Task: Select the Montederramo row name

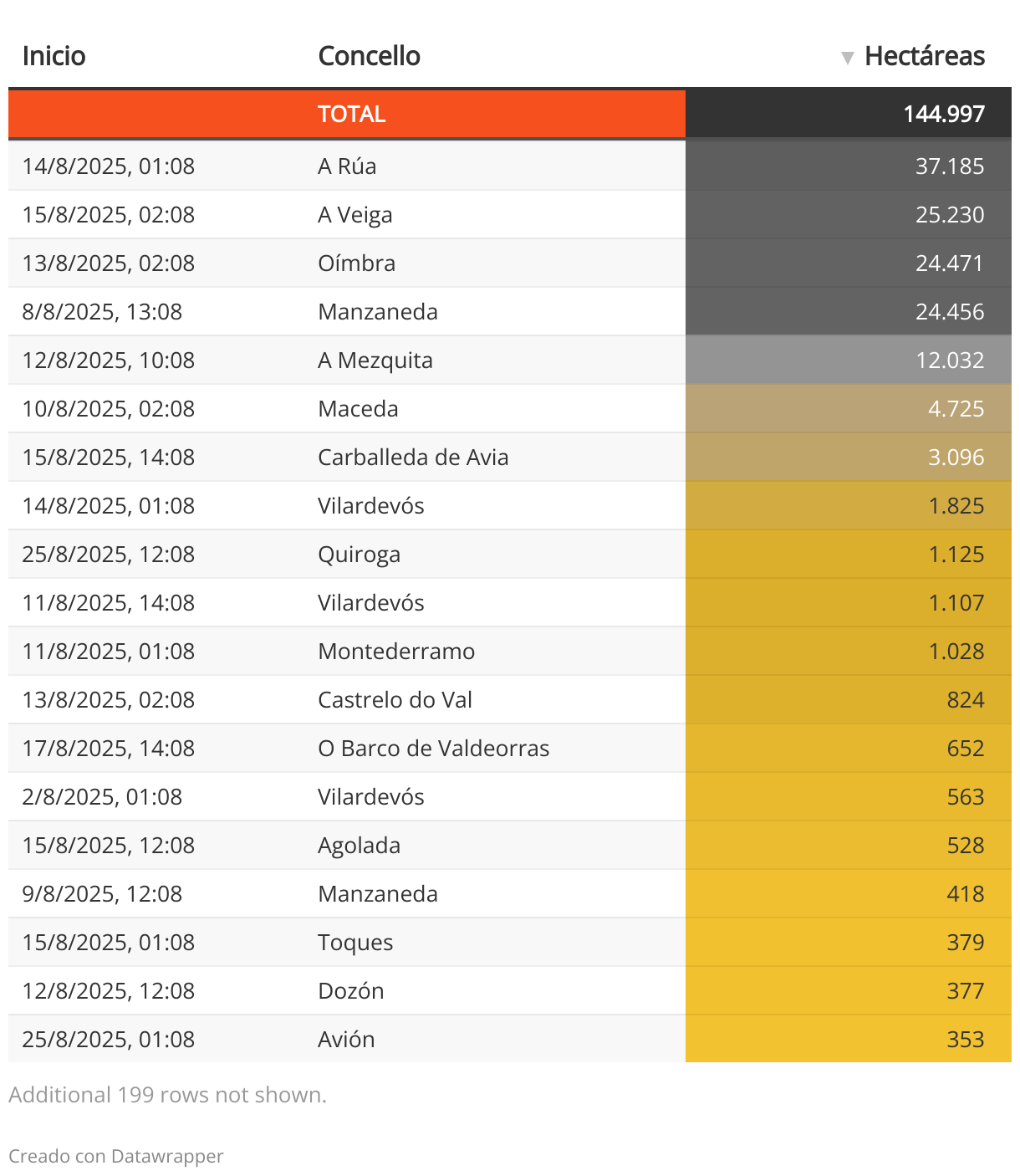Action: coord(396,652)
